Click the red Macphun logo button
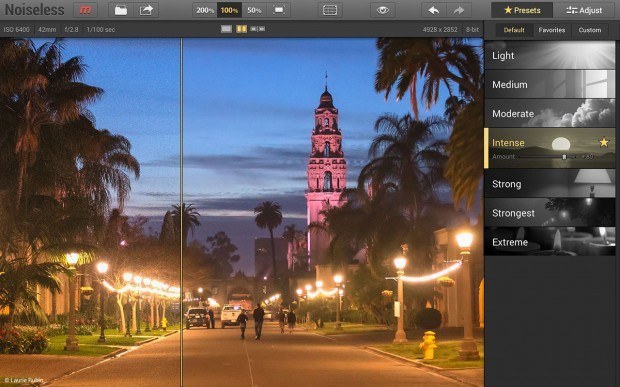The height and width of the screenshot is (387, 620). 85,10
